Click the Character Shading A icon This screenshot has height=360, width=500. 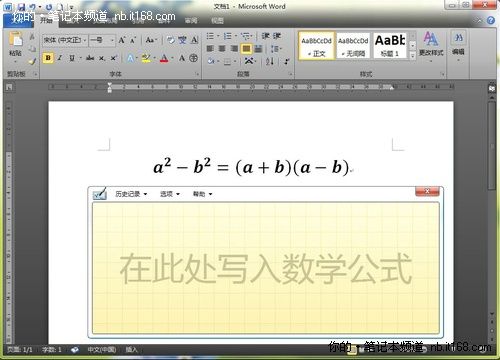pos(182,58)
